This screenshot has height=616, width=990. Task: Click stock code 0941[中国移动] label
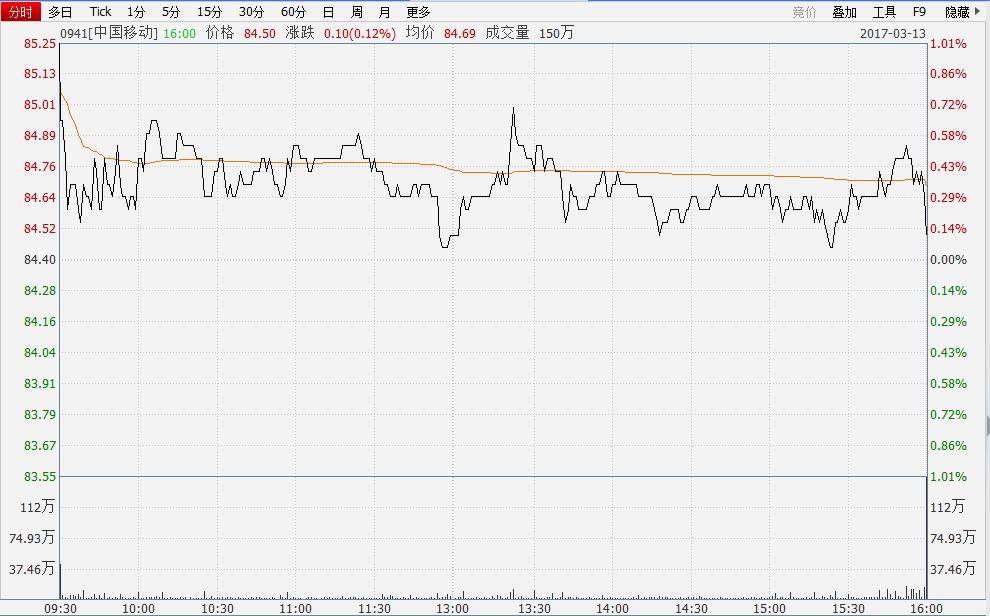click(x=109, y=33)
